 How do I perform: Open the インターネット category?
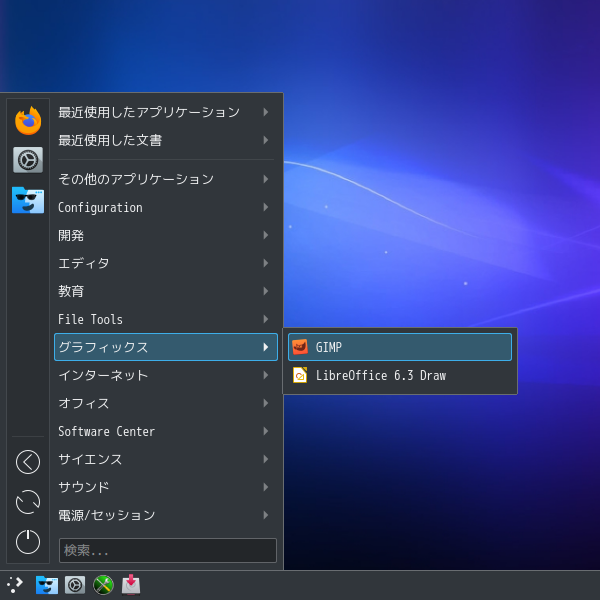click(x=166, y=375)
